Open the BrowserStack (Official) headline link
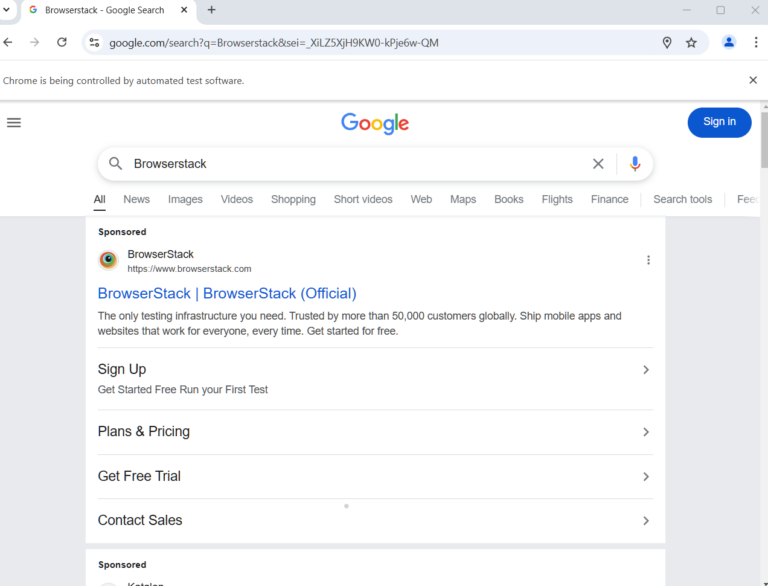Image resolution: width=768 pixels, height=586 pixels. click(x=227, y=293)
